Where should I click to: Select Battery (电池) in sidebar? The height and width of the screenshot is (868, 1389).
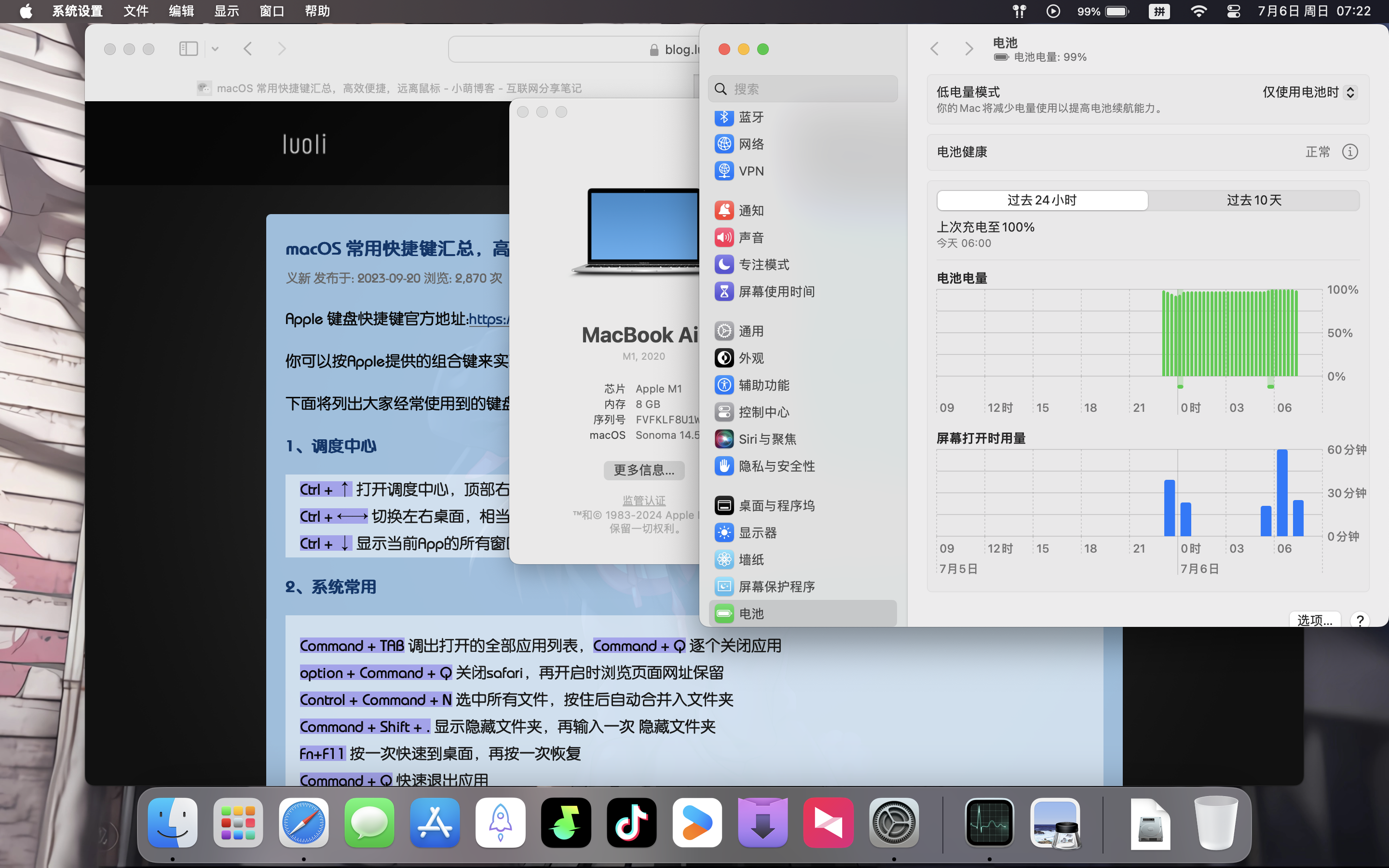click(803, 614)
